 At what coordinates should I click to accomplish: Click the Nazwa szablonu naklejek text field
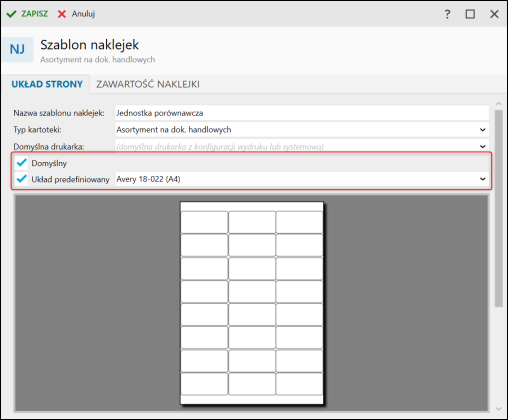click(302, 113)
